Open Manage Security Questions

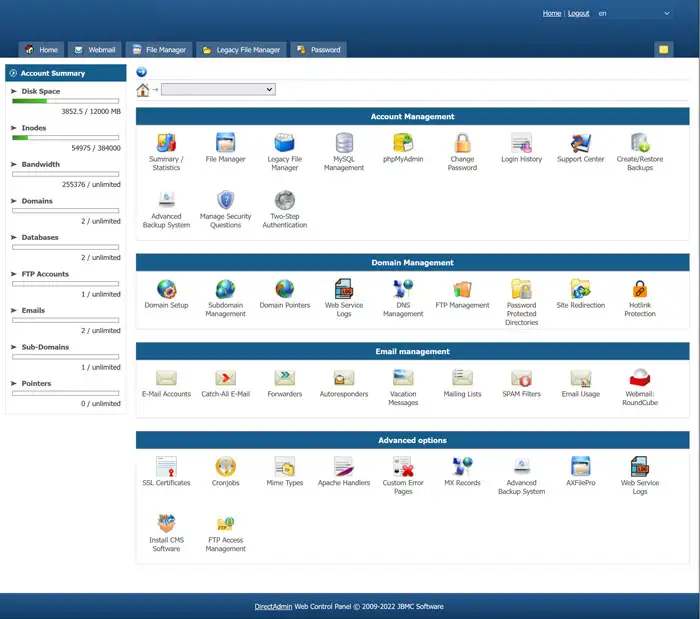point(225,209)
